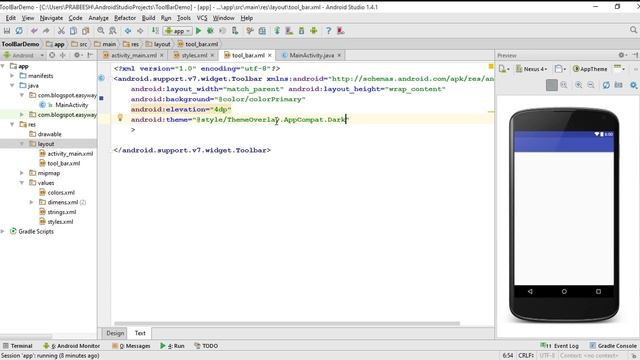The image size is (640, 360).
Task: Open the preview orientation dropdown
Action: [x=560, y=69]
